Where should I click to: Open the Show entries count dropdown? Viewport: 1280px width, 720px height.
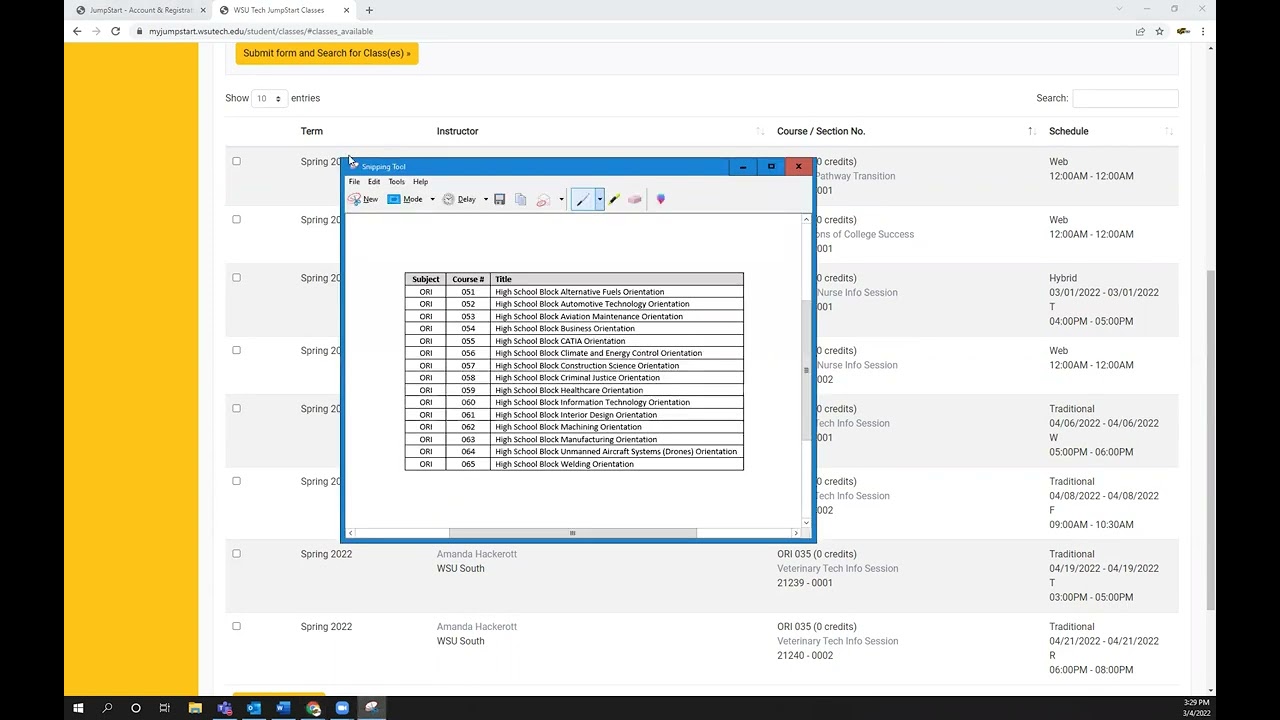(268, 98)
